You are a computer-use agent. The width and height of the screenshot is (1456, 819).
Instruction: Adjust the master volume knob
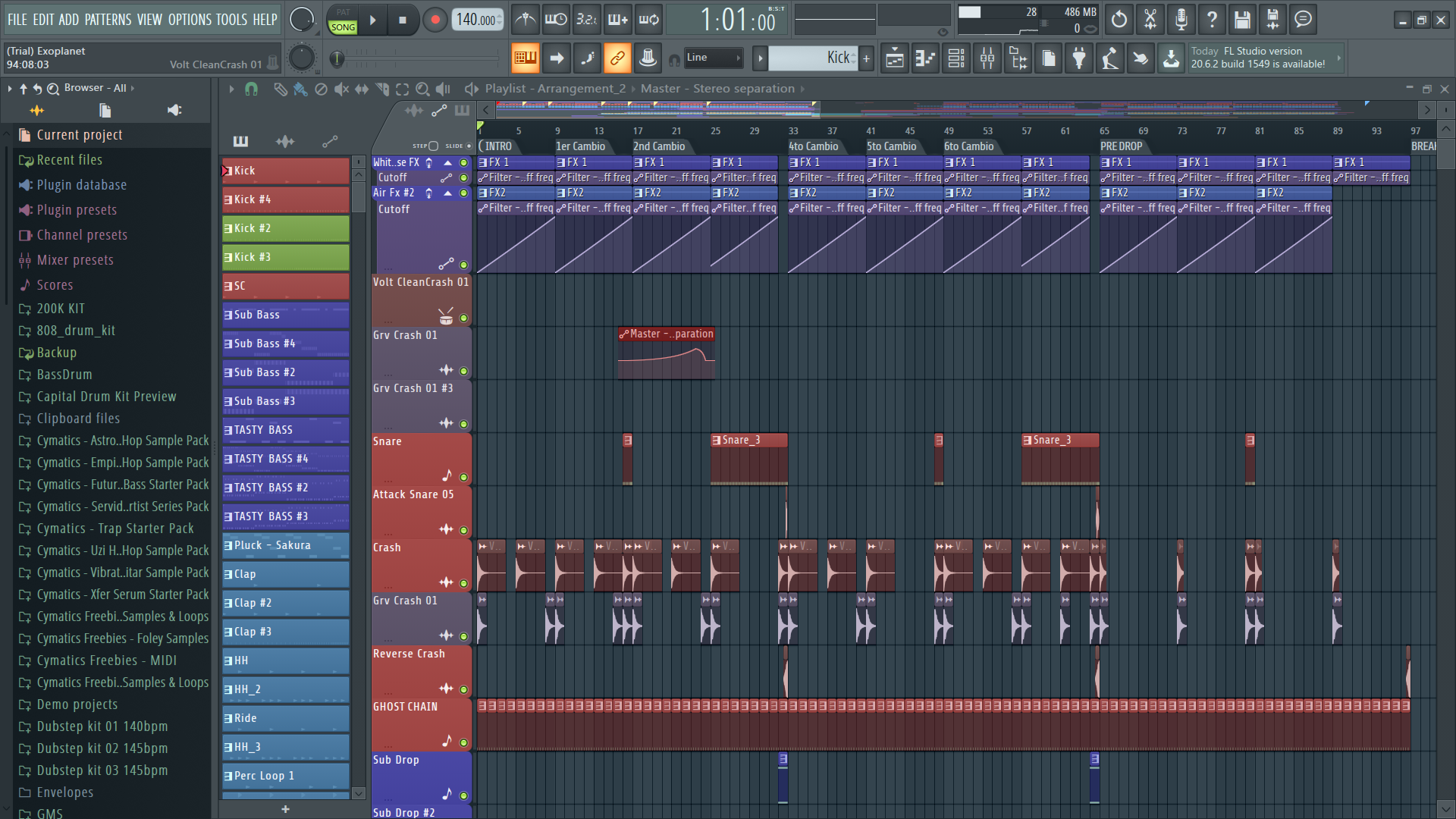301,20
